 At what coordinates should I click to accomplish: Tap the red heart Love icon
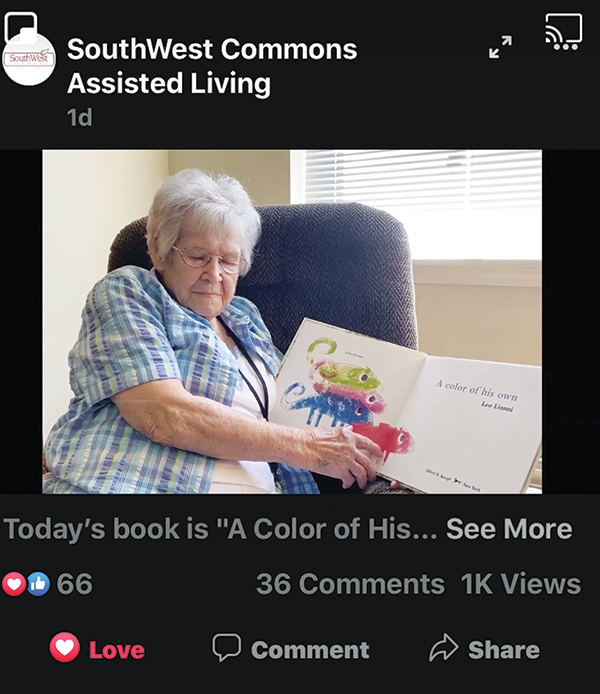[65, 647]
